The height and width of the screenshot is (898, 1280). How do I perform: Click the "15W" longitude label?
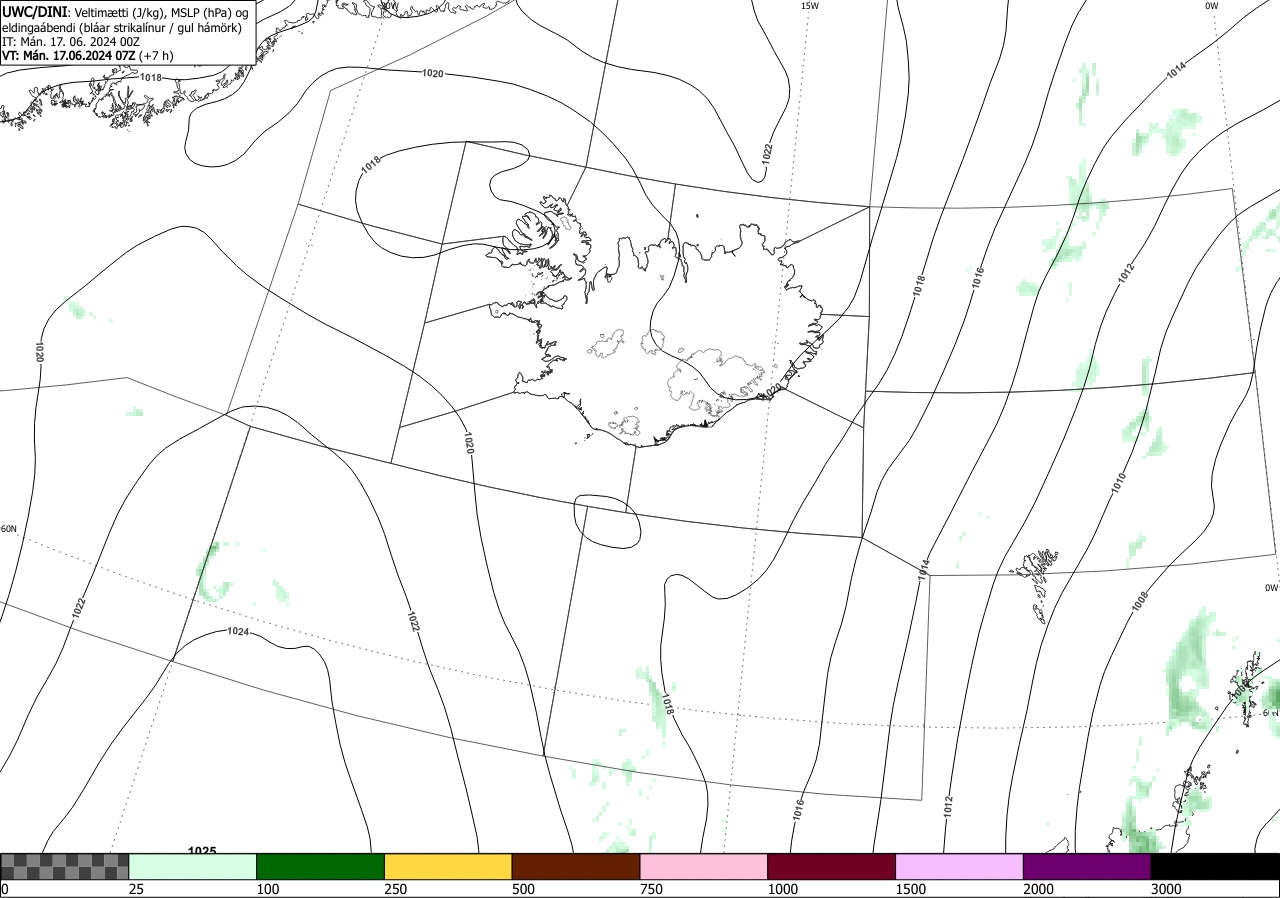pyautogui.click(x=810, y=6)
